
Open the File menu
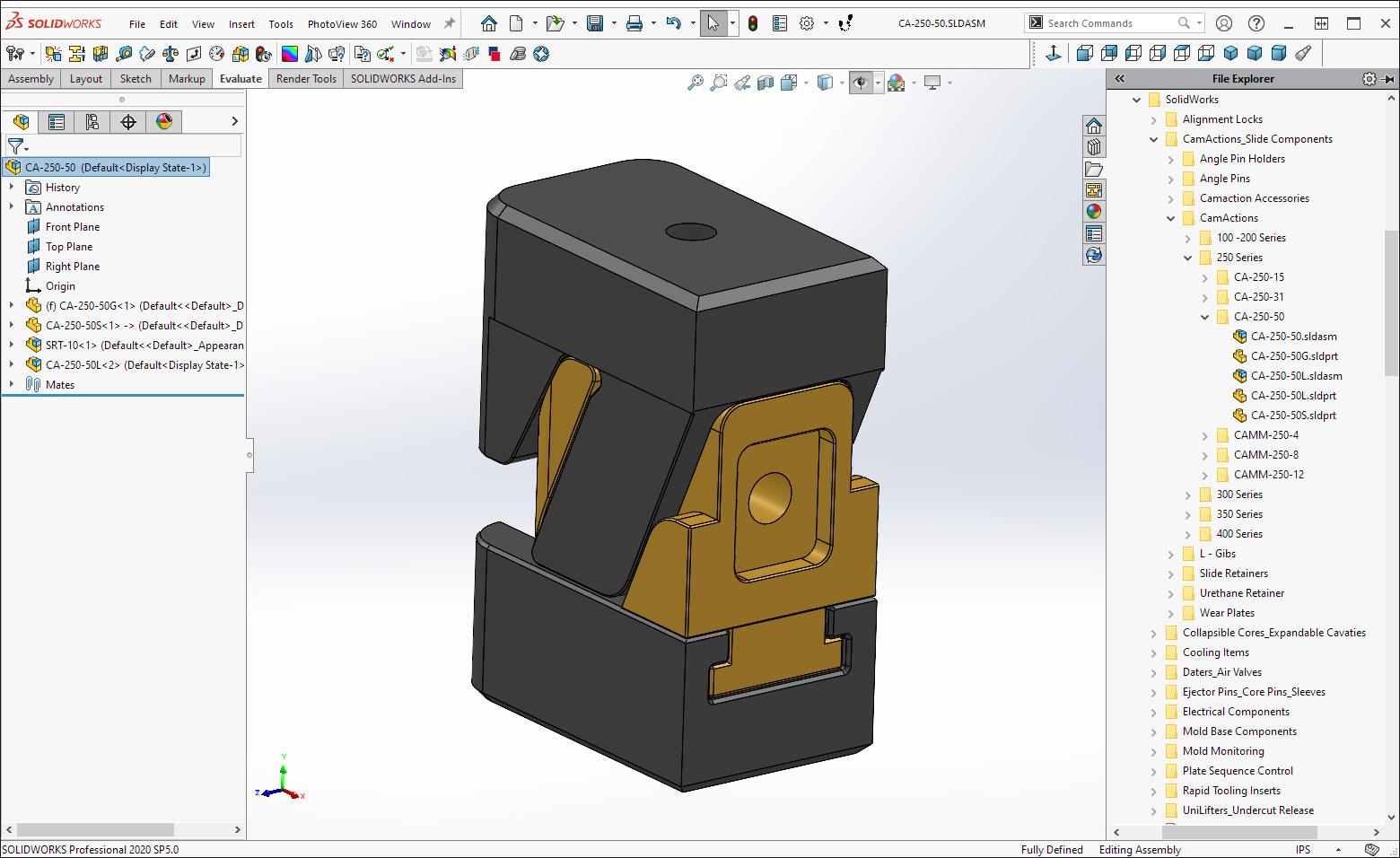click(x=136, y=24)
